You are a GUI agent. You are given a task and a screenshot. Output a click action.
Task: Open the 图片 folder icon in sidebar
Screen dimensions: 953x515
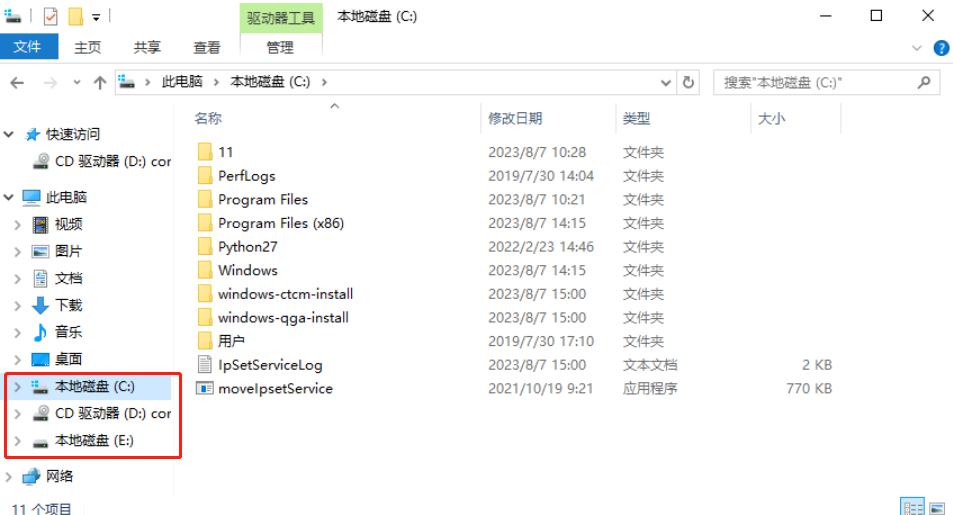[40, 252]
